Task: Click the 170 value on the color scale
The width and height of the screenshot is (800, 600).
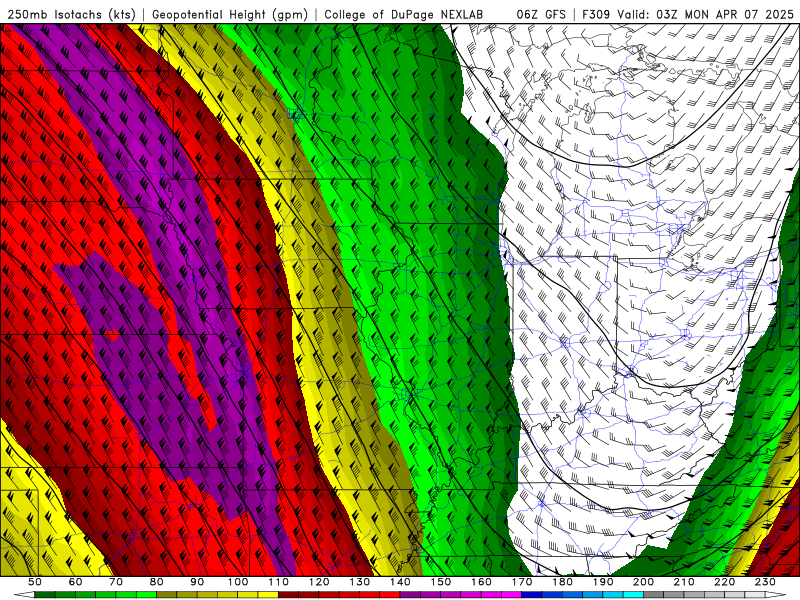Action: coord(522,582)
